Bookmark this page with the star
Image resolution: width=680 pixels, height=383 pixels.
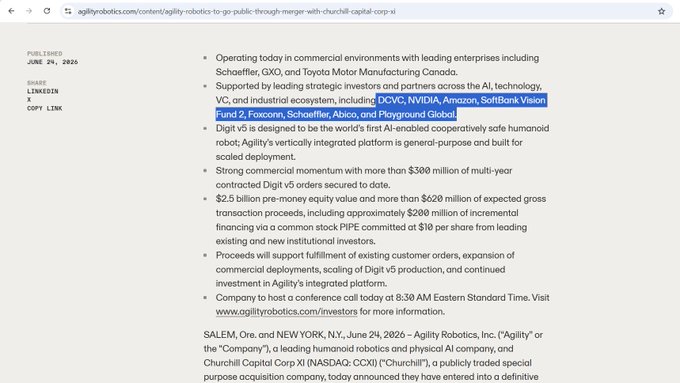pos(661,11)
